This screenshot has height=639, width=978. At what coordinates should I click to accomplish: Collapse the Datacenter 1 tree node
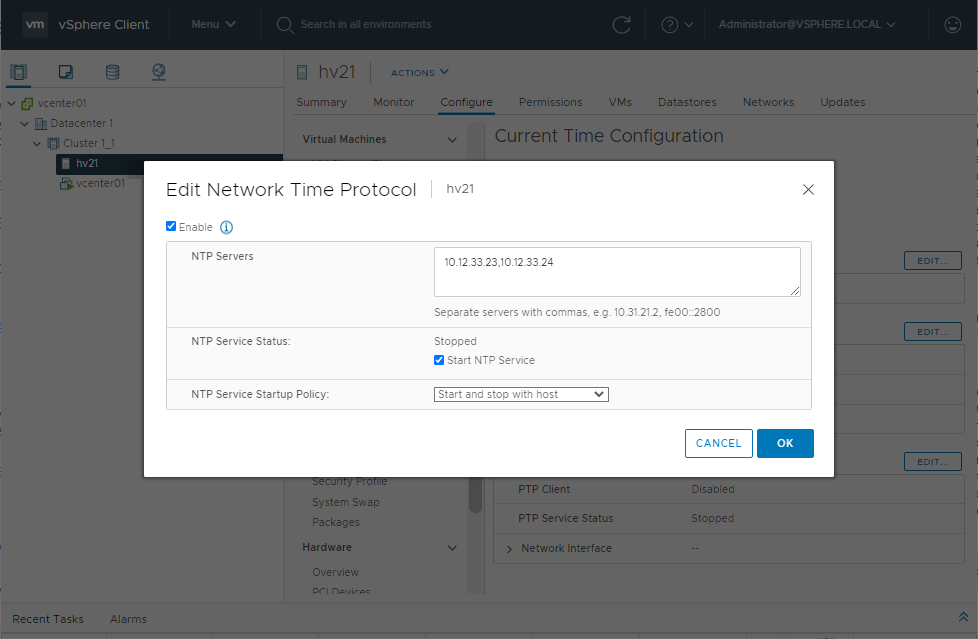[25, 123]
